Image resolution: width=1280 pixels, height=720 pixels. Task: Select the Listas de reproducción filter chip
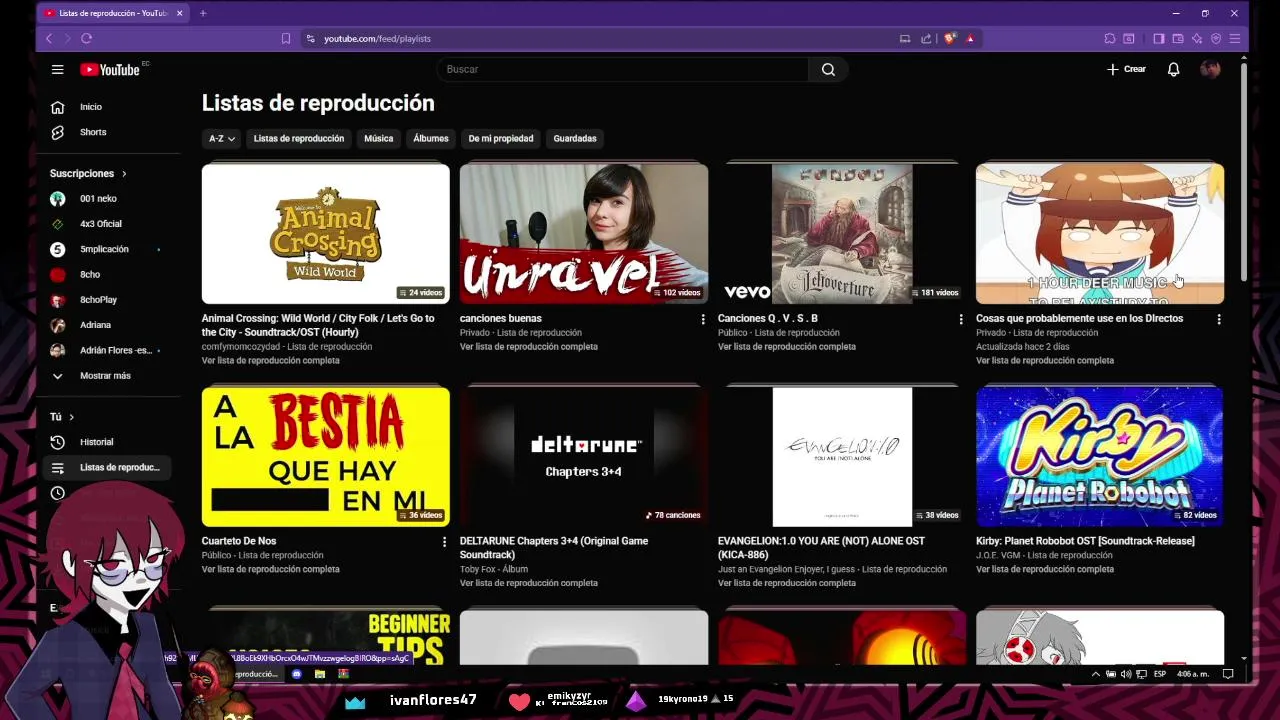coord(298,138)
